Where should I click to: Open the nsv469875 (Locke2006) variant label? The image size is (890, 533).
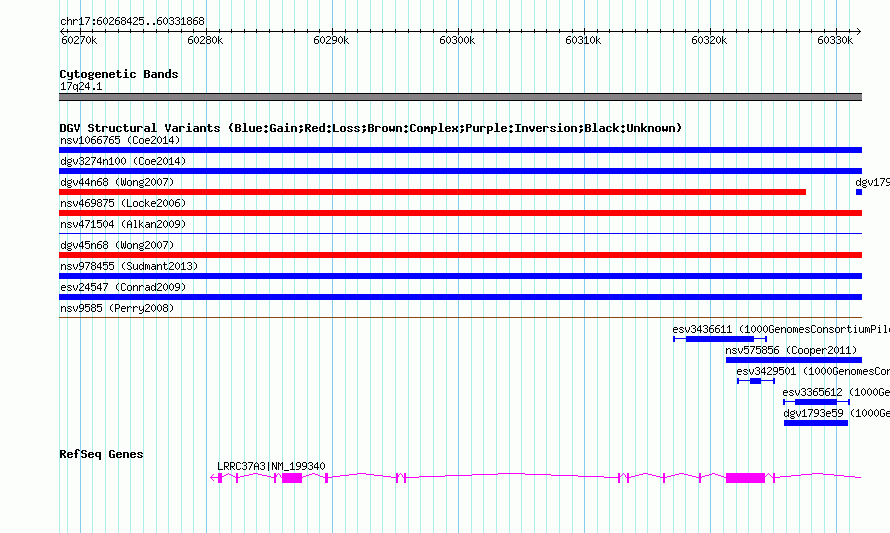[123, 203]
